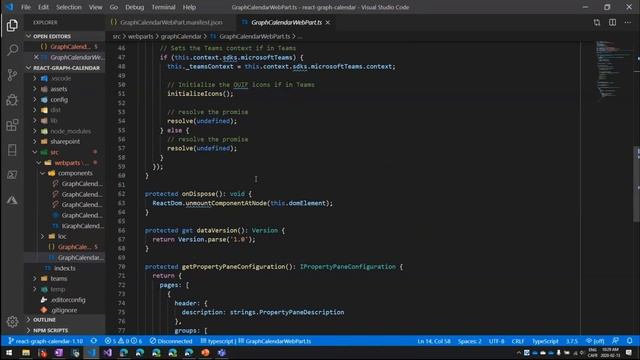640x360 pixels.
Task: Open the Windows Action Center icon
Action: (x=629, y=353)
